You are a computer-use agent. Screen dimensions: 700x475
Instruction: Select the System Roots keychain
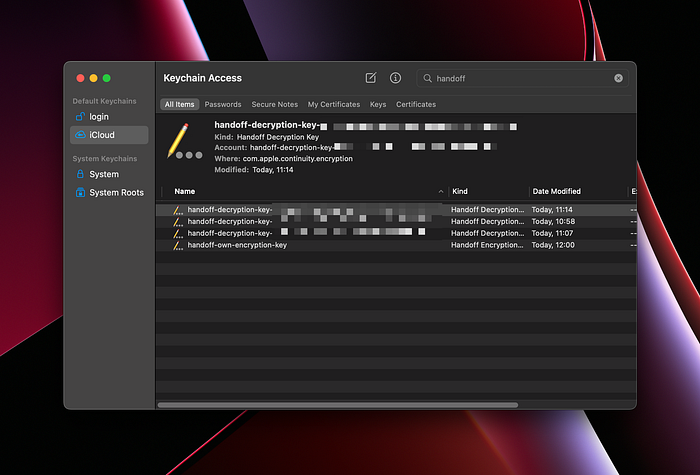tap(109, 192)
